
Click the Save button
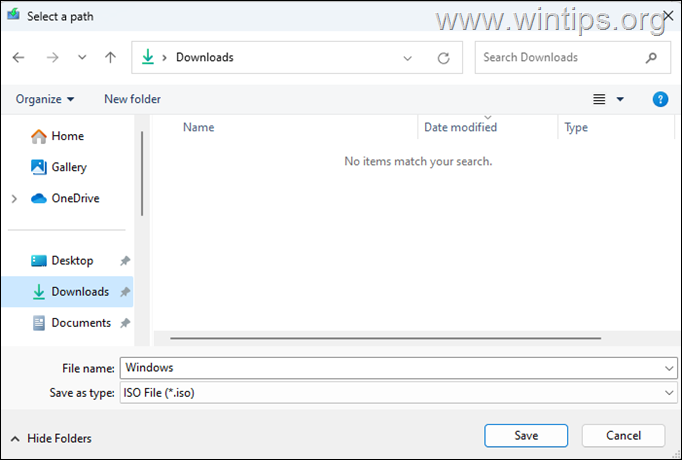(x=526, y=436)
